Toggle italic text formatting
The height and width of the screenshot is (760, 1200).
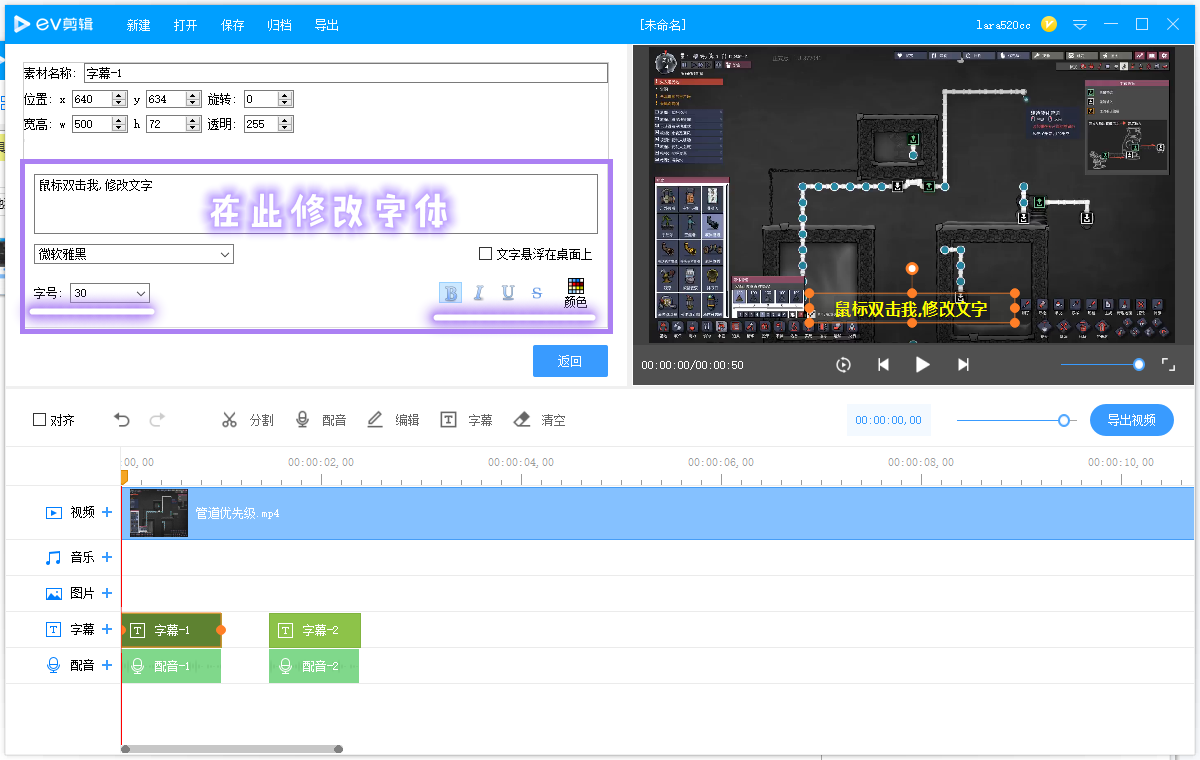click(x=479, y=293)
